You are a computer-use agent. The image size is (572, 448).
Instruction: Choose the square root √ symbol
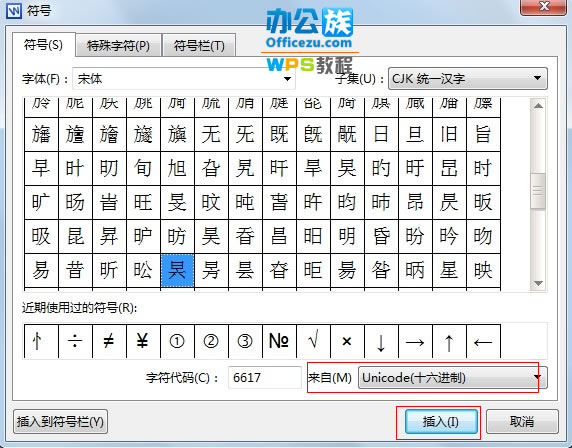(x=313, y=341)
